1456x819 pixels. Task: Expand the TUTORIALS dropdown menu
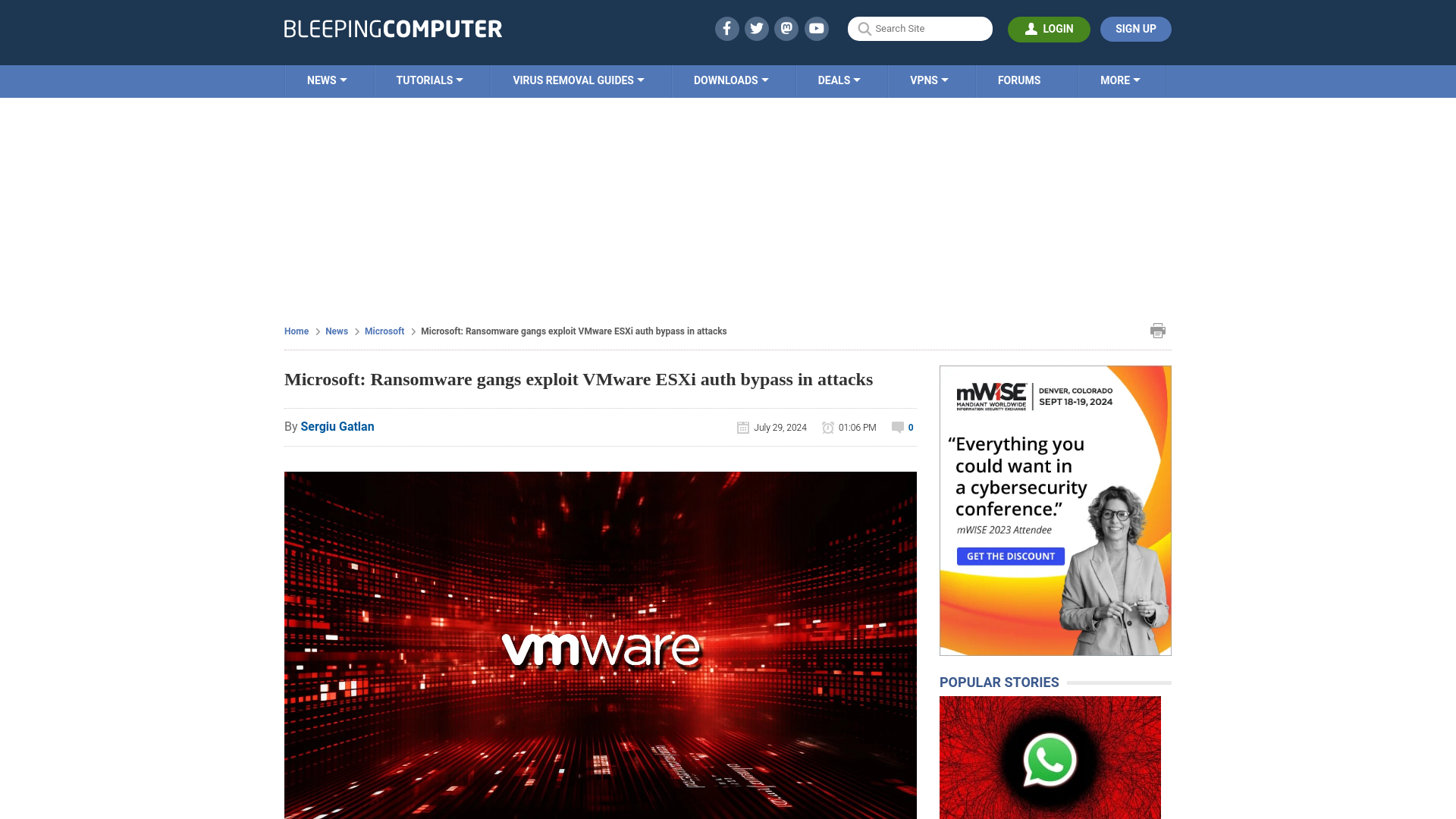tap(429, 80)
